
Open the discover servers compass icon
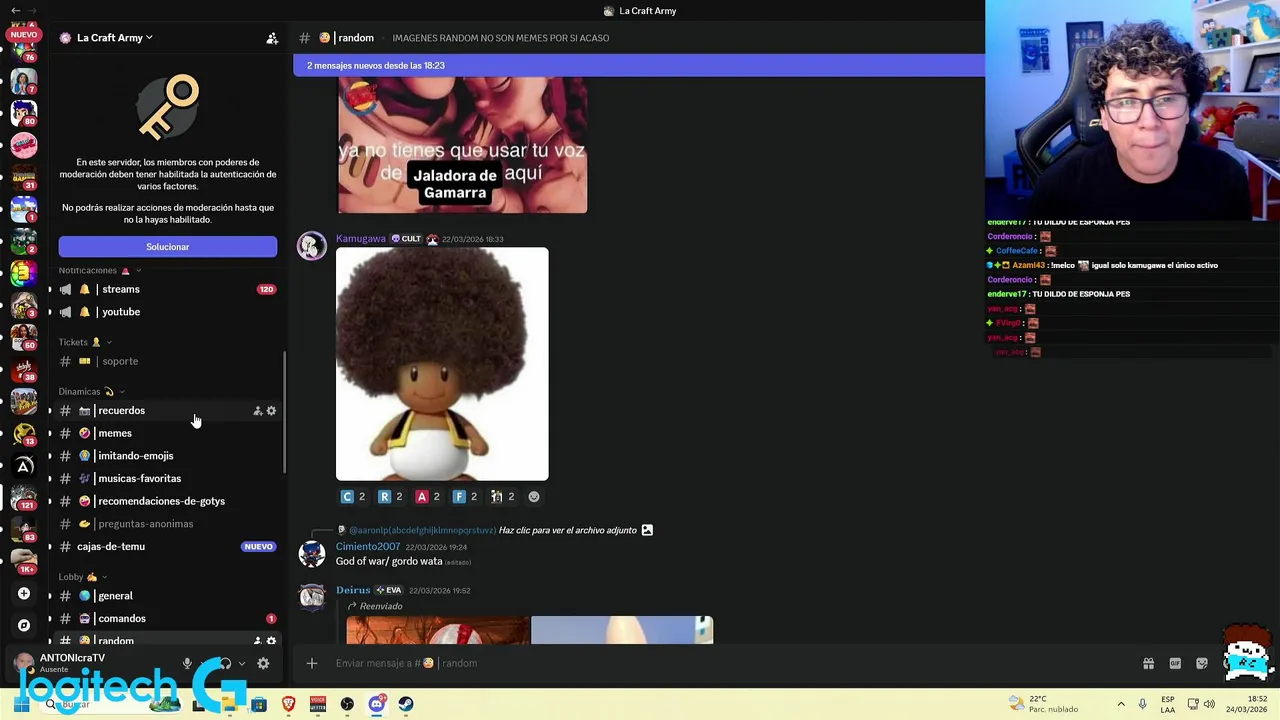pyautogui.click(x=24, y=625)
